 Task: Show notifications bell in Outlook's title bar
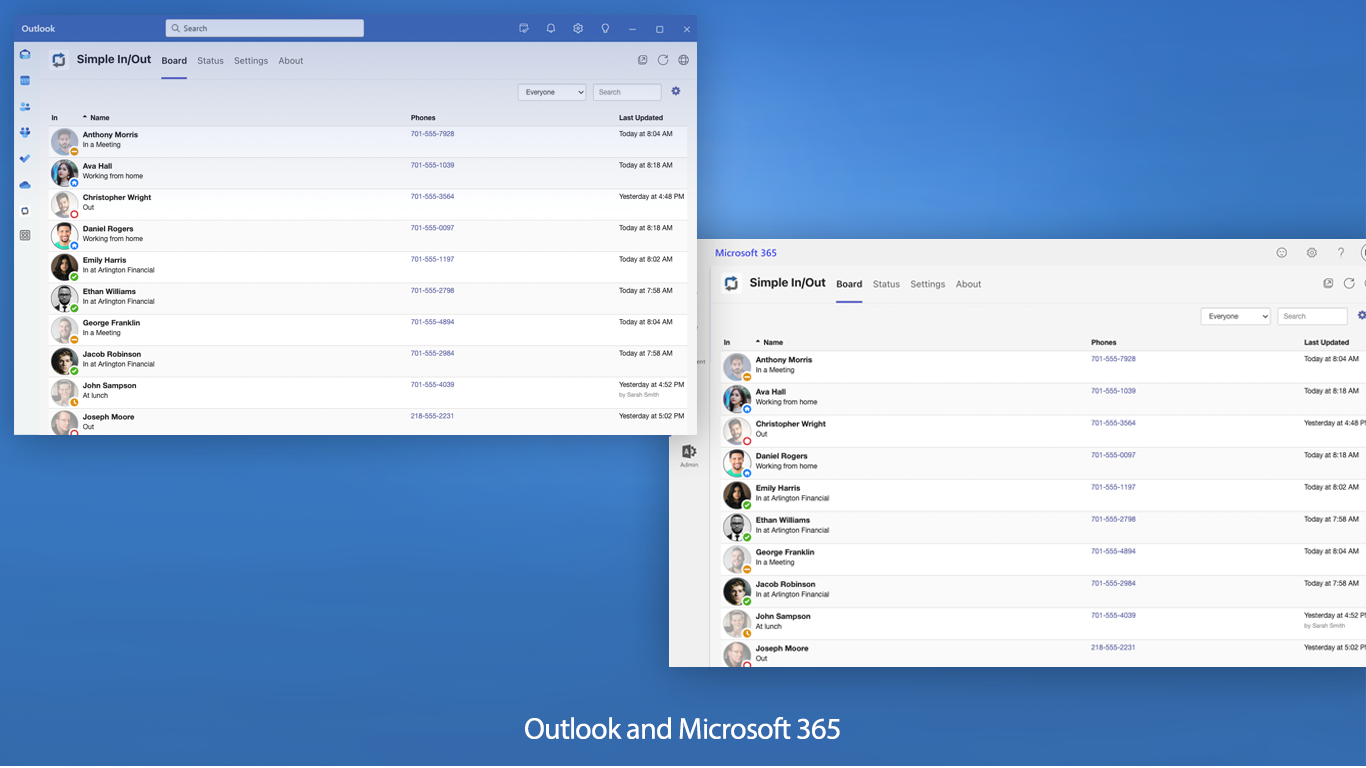pyautogui.click(x=551, y=29)
